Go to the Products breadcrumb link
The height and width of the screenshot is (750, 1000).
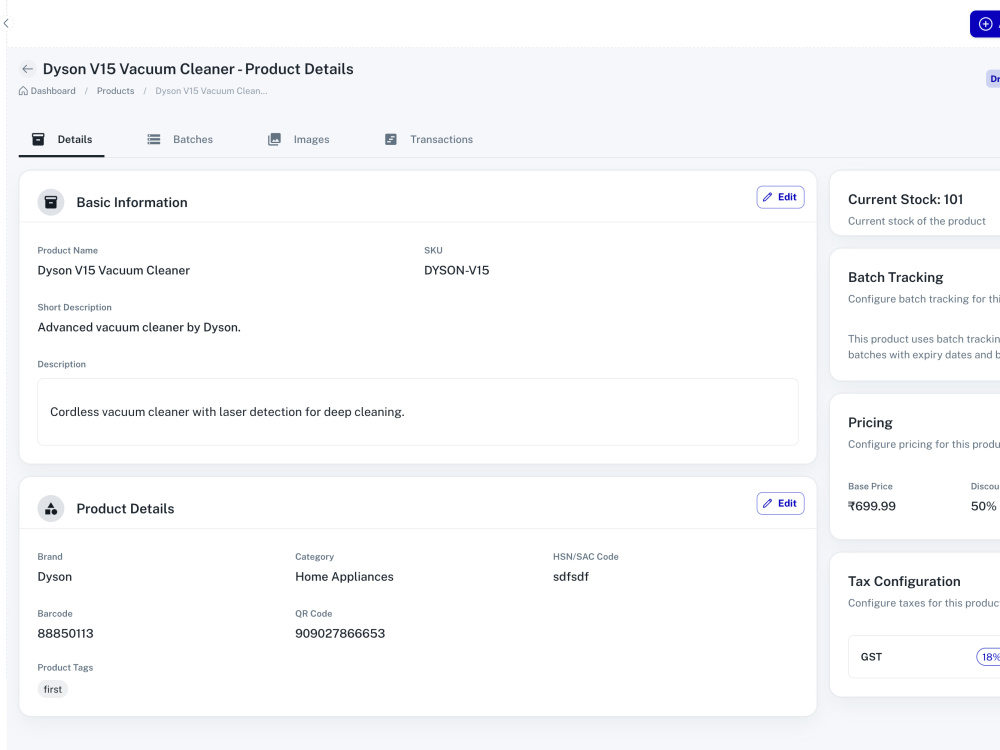pos(115,91)
